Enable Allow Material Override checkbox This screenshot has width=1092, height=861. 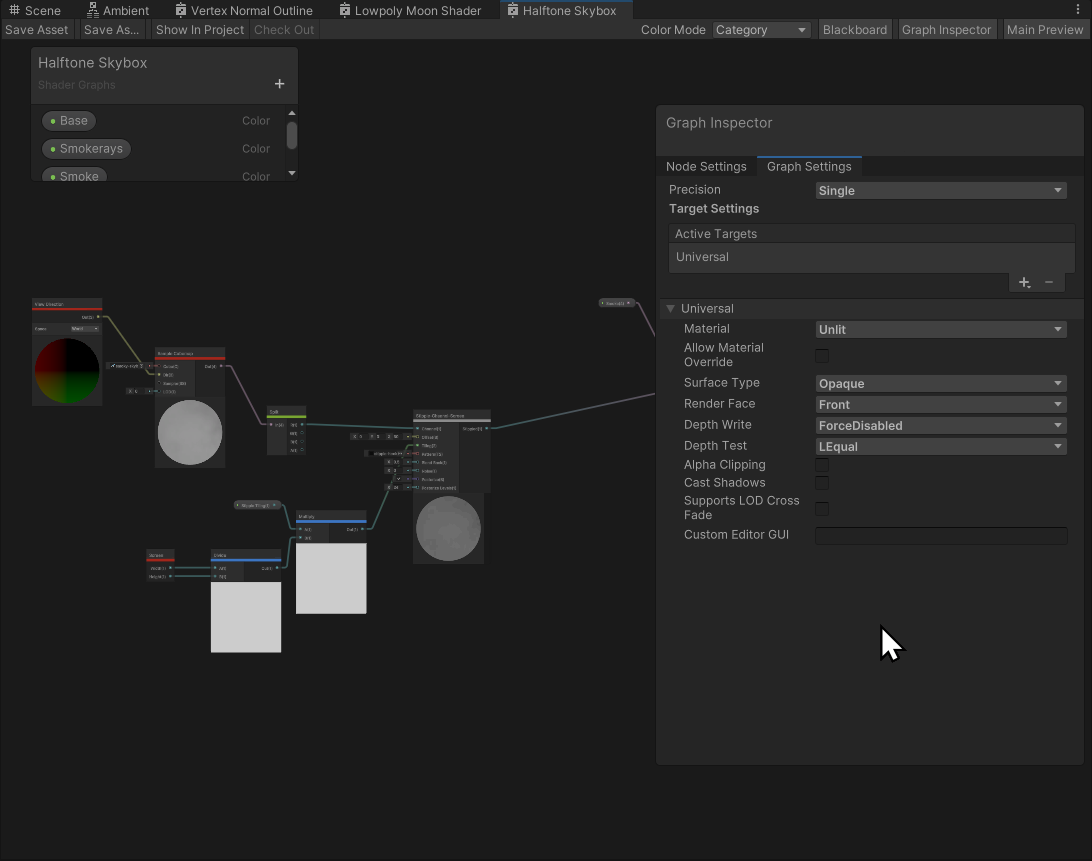click(822, 356)
